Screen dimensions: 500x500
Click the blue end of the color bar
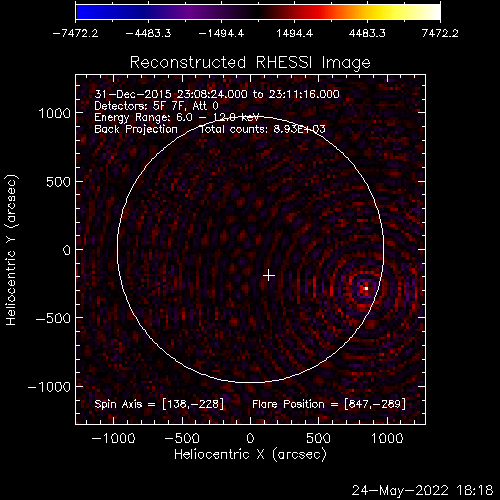pos(83,12)
